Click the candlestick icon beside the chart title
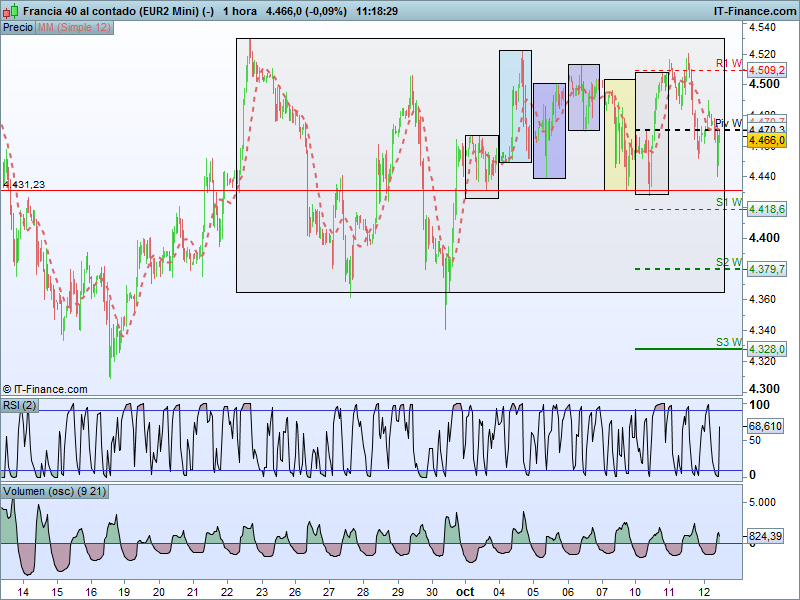Image resolution: width=800 pixels, height=600 pixels. (11, 10)
